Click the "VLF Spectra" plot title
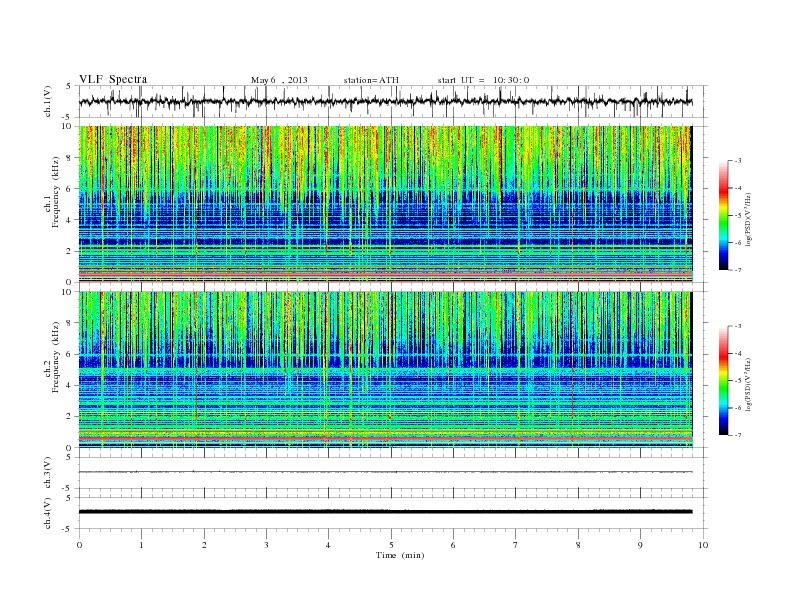The height and width of the screenshot is (612, 792). tap(113, 79)
